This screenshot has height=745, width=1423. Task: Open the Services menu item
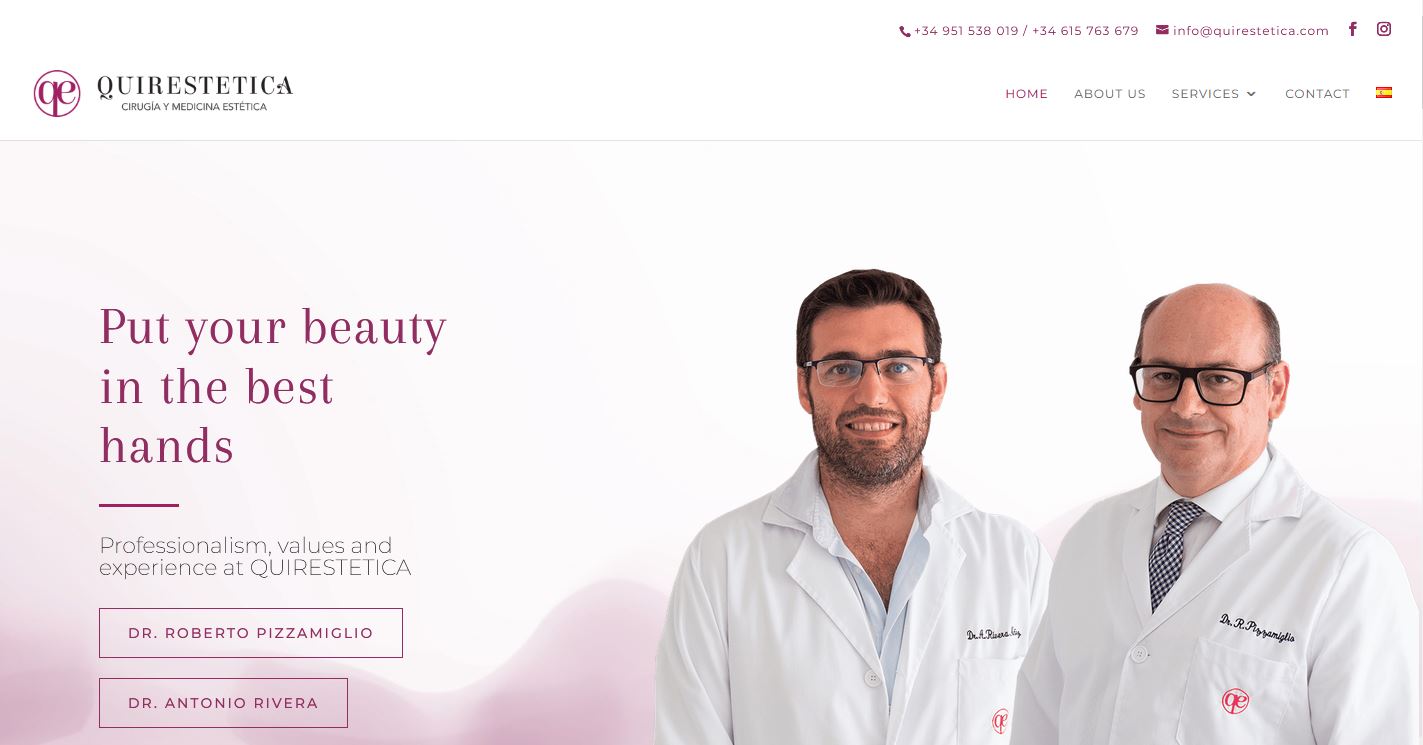[1205, 94]
